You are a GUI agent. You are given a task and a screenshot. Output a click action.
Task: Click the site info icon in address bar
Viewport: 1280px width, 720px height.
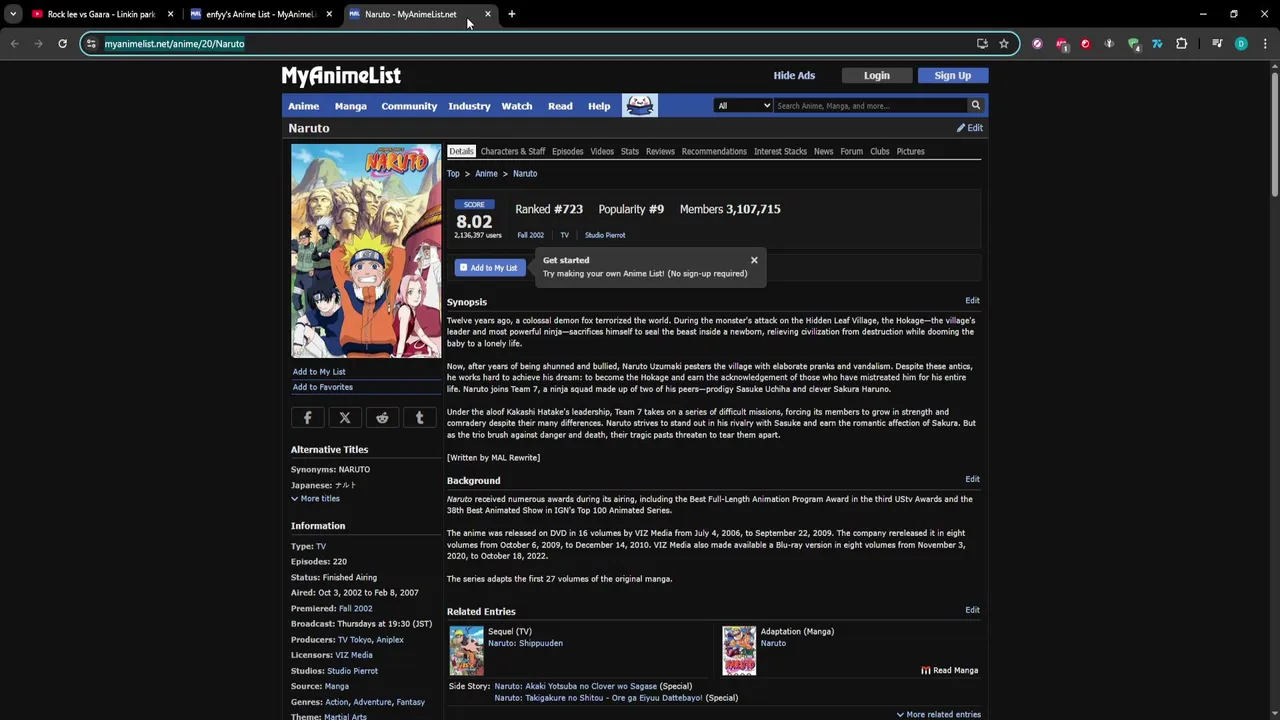coord(91,43)
